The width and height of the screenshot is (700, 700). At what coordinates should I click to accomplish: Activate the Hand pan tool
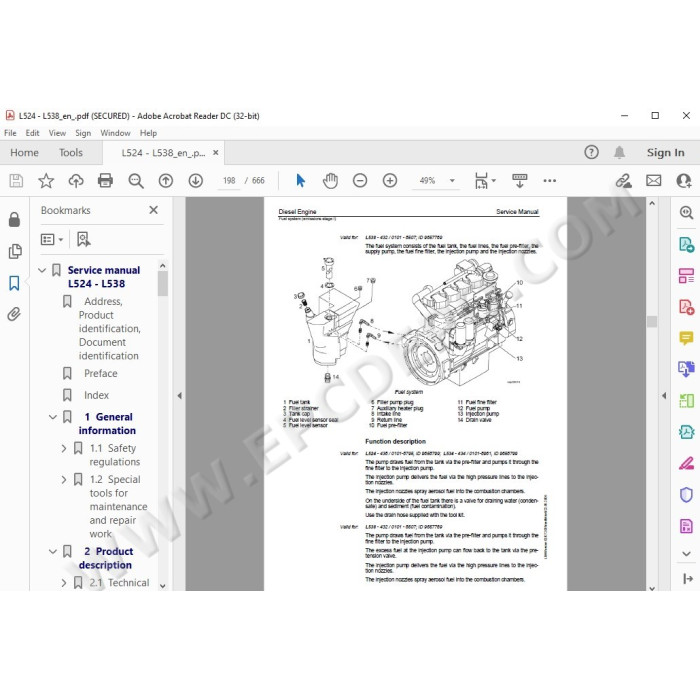tap(330, 181)
